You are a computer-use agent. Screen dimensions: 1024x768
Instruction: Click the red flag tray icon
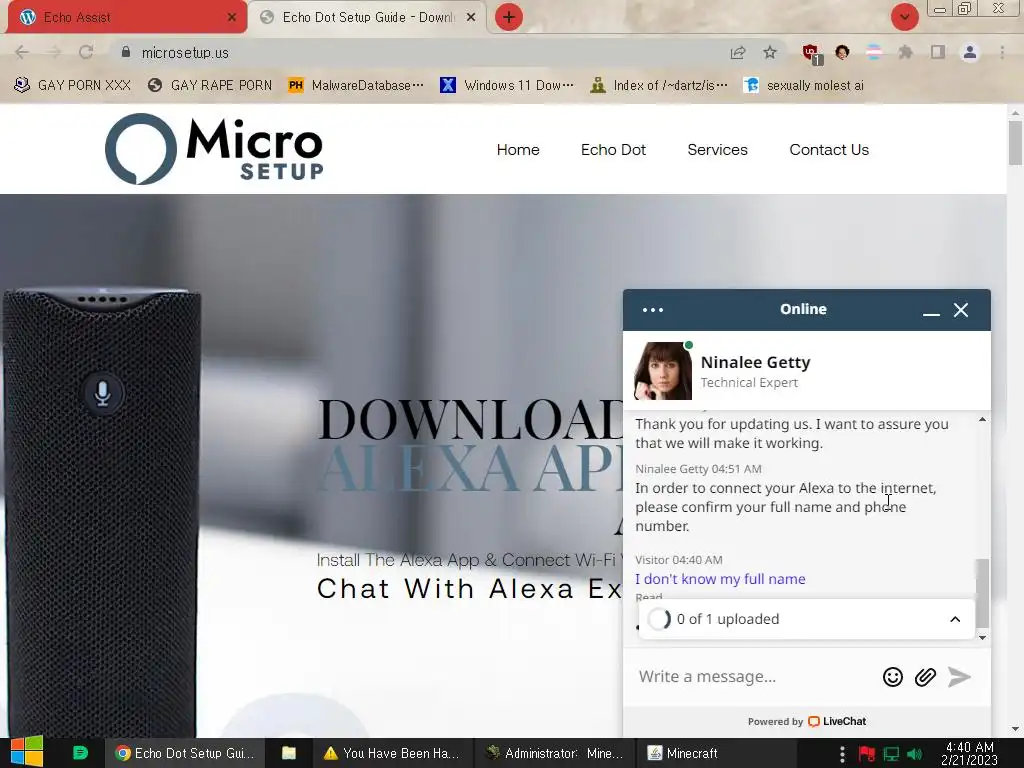[x=867, y=754]
